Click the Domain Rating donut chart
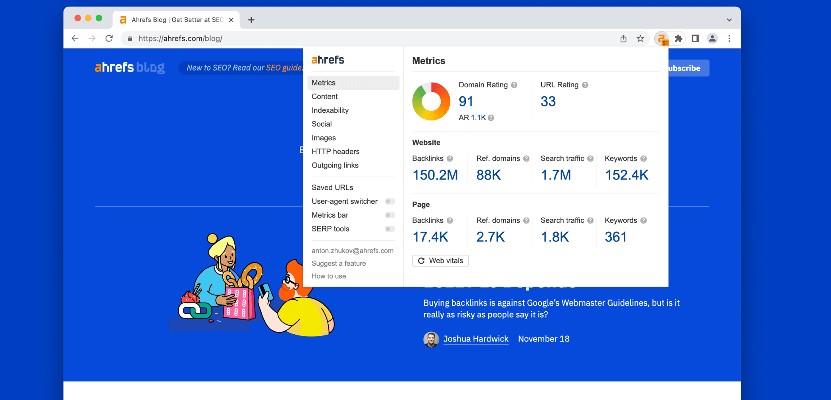The image size is (831, 400). click(433, 101)
